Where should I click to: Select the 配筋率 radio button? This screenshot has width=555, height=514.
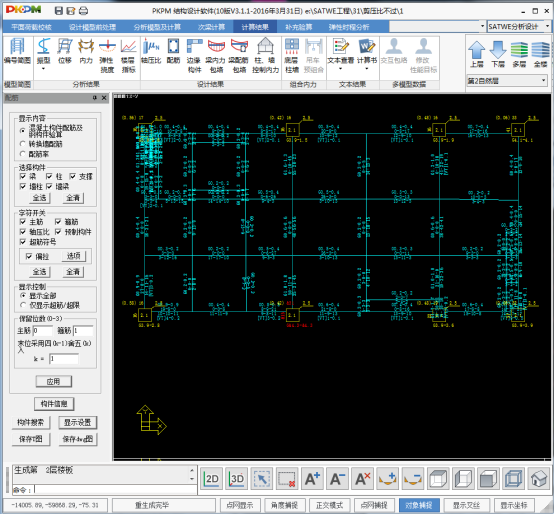click(23, 154)
